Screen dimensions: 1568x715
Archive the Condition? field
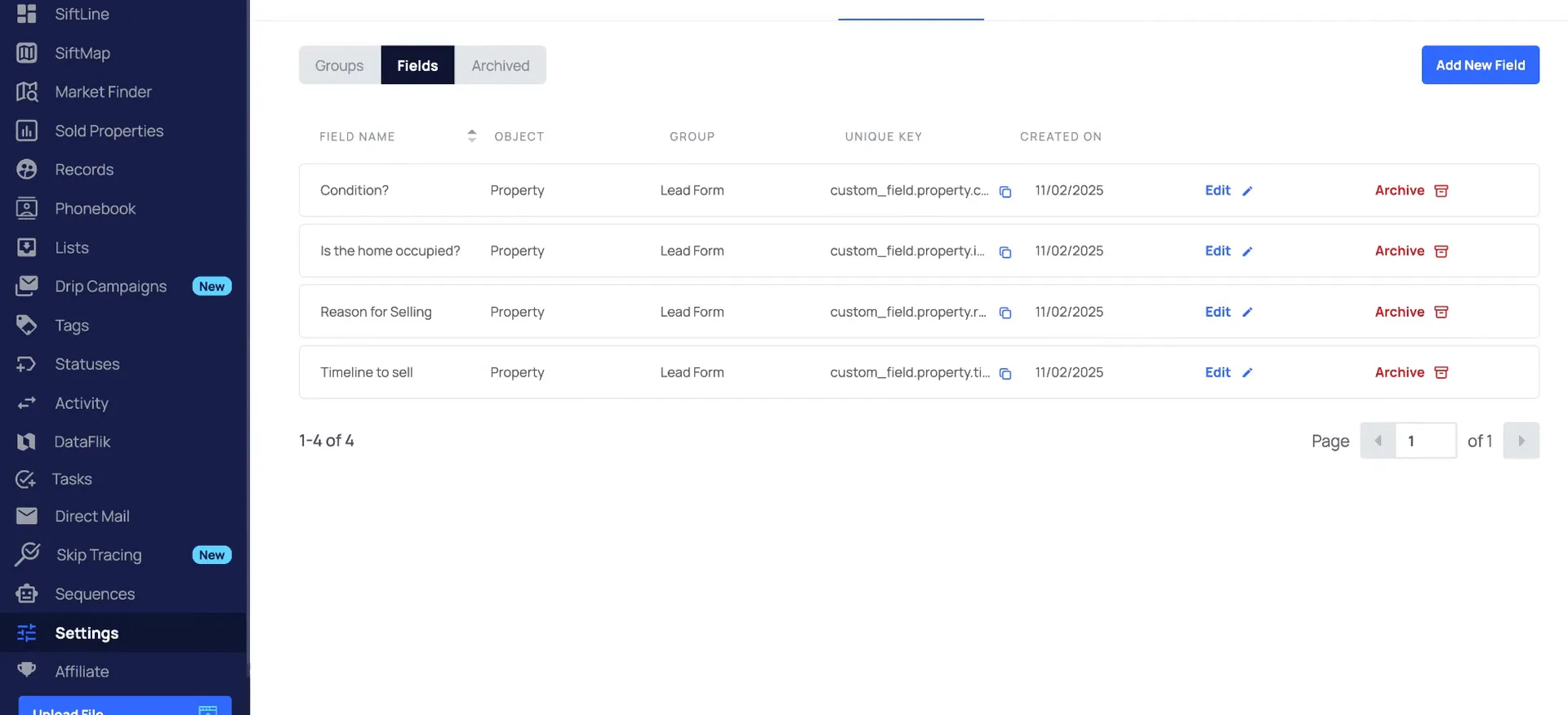(1411, 190)
